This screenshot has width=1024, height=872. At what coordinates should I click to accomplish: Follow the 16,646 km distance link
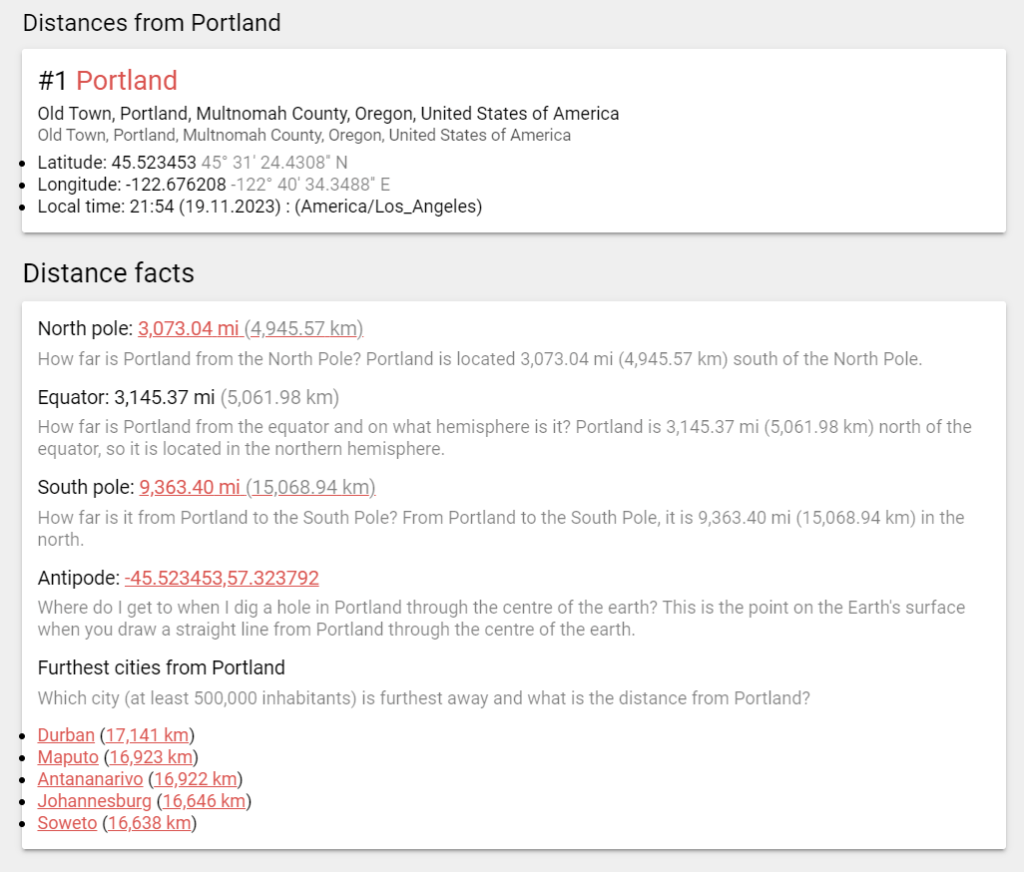click(204, 801)
